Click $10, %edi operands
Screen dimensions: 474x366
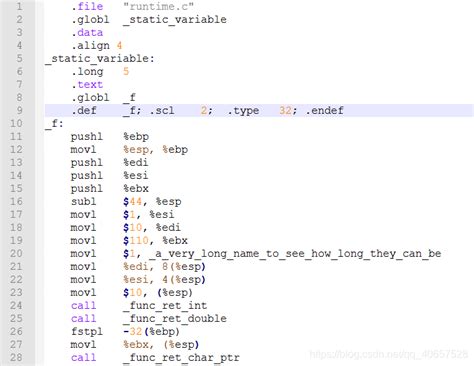tap(152, 227)
